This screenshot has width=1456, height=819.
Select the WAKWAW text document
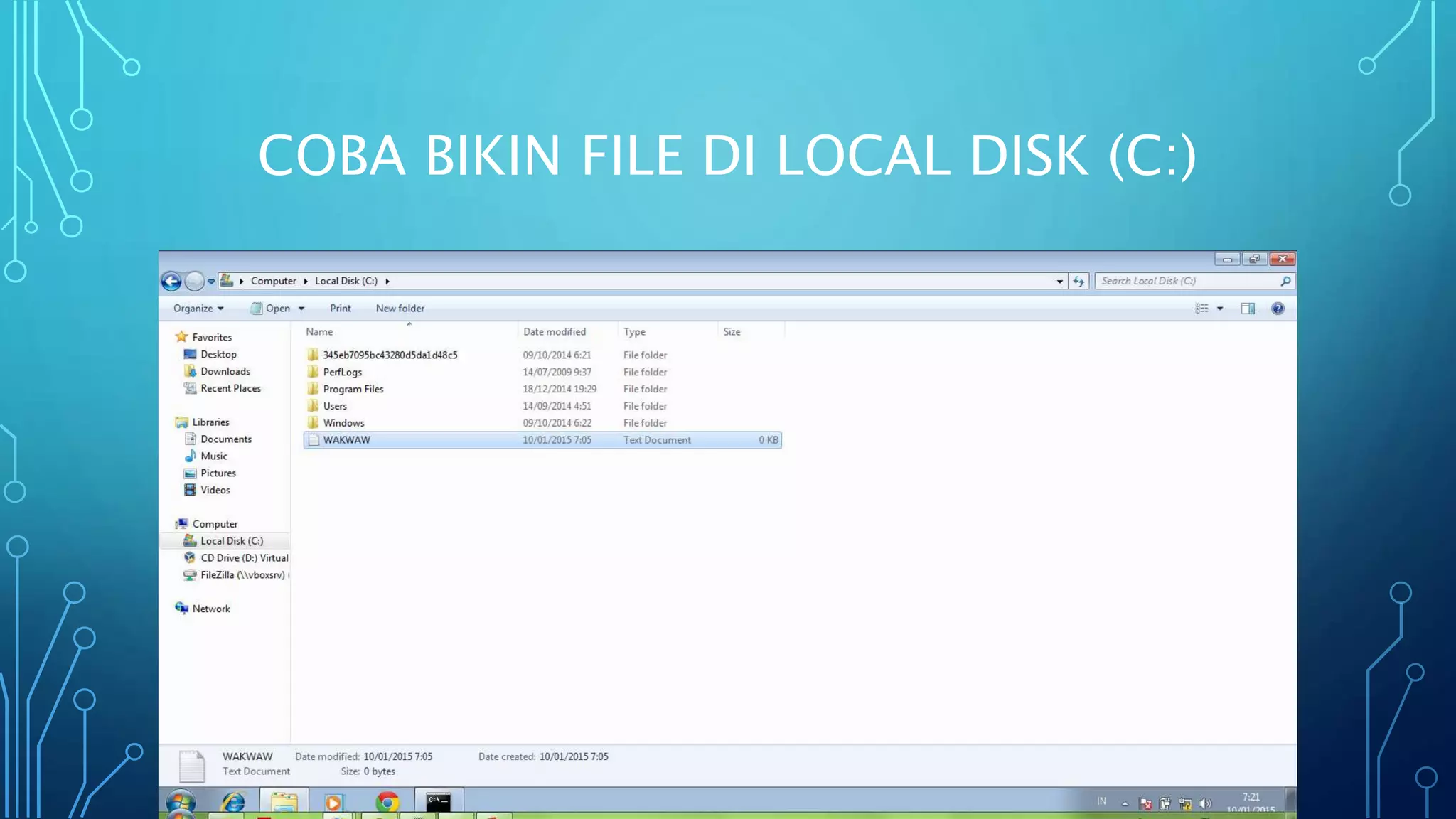[x=542, y=440]
